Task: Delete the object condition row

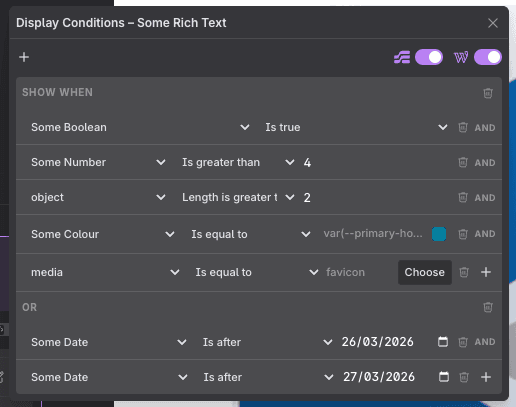Action: click(463, 197)
